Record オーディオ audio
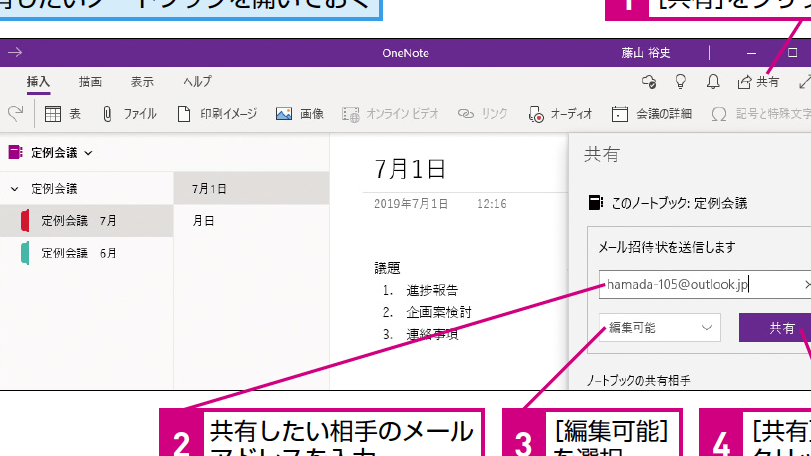Screen dimensions: 811x456 560,114
